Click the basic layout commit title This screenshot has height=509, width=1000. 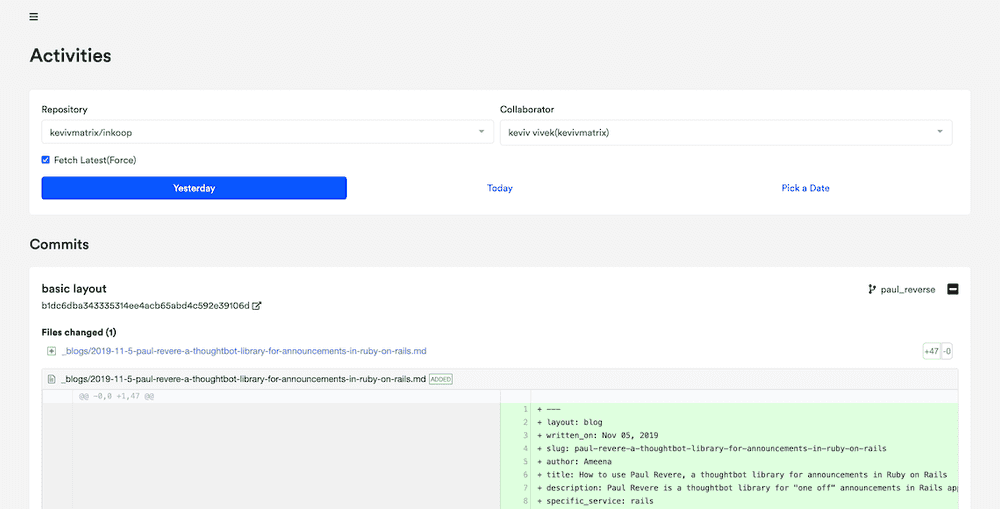click(74, 289)
